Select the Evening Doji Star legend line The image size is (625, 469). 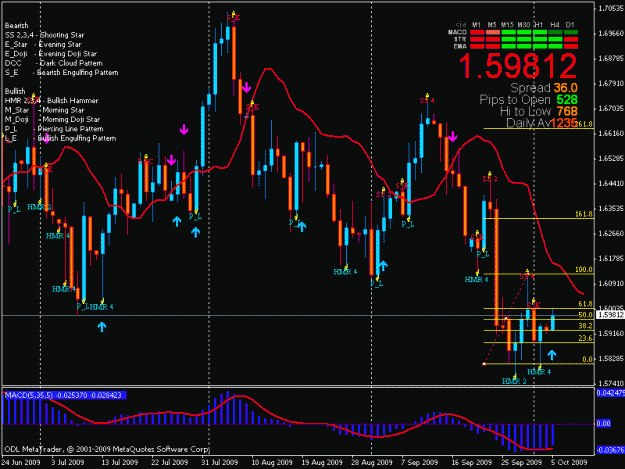point(51,54)
